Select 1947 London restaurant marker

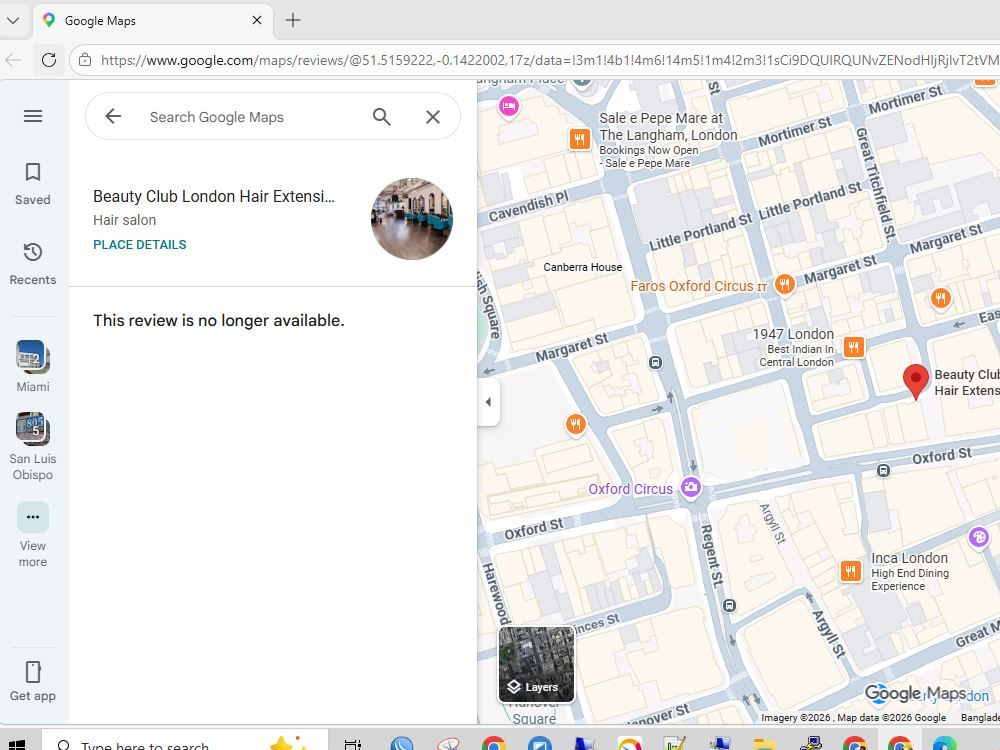coord(854,347)
